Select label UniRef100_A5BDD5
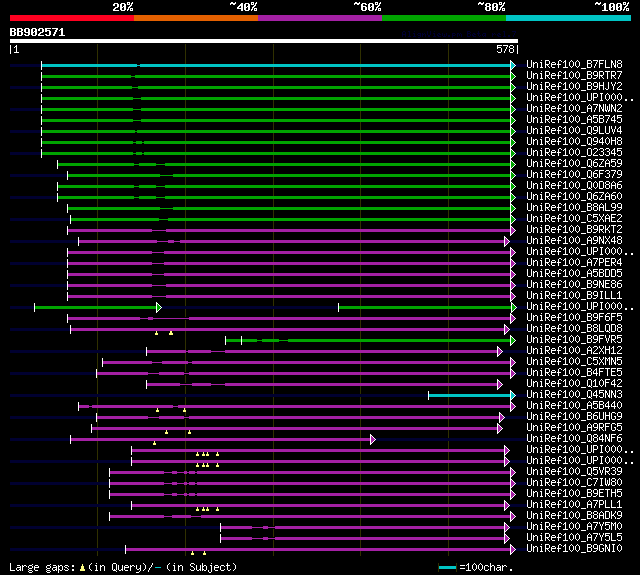The height and width of the screenshot is (575, 640). tap(574, 273)
